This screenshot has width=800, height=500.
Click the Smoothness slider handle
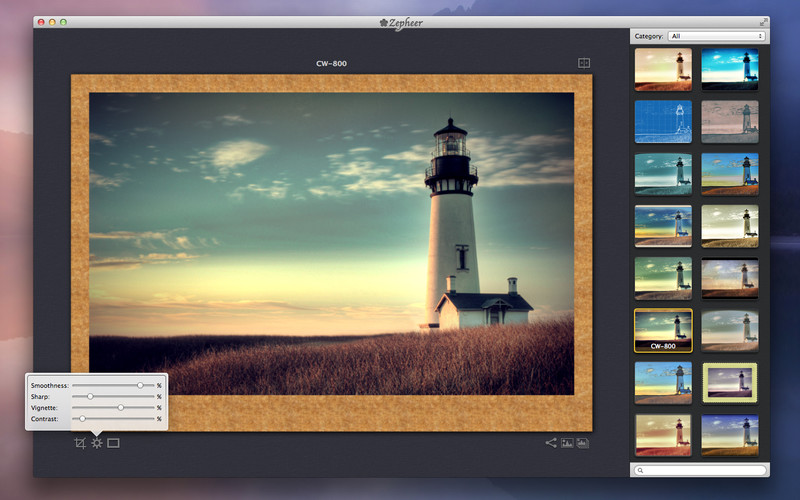point(140,385)
